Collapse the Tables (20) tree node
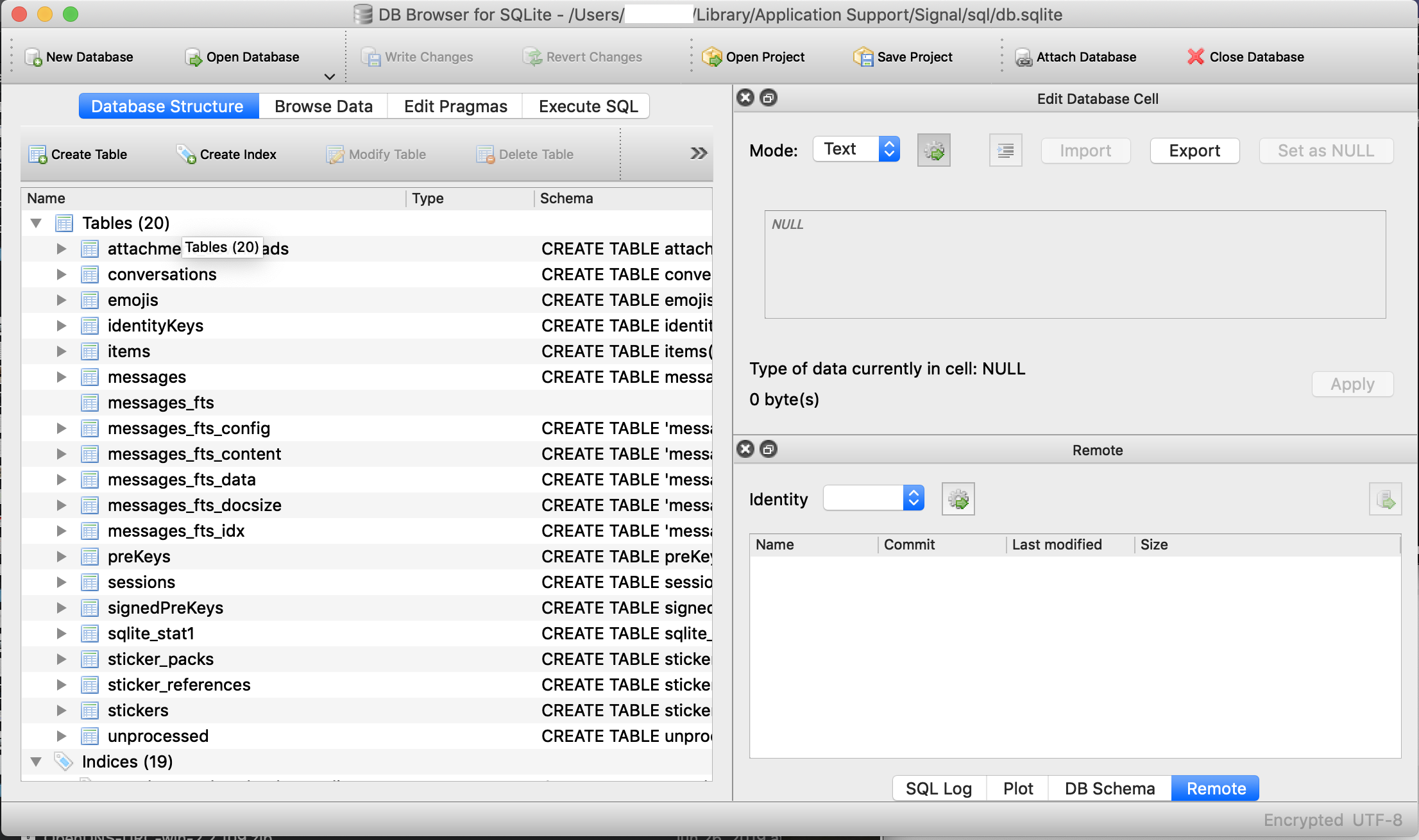Viewport: 1419px width, 840px height. (x=36, y=223)
